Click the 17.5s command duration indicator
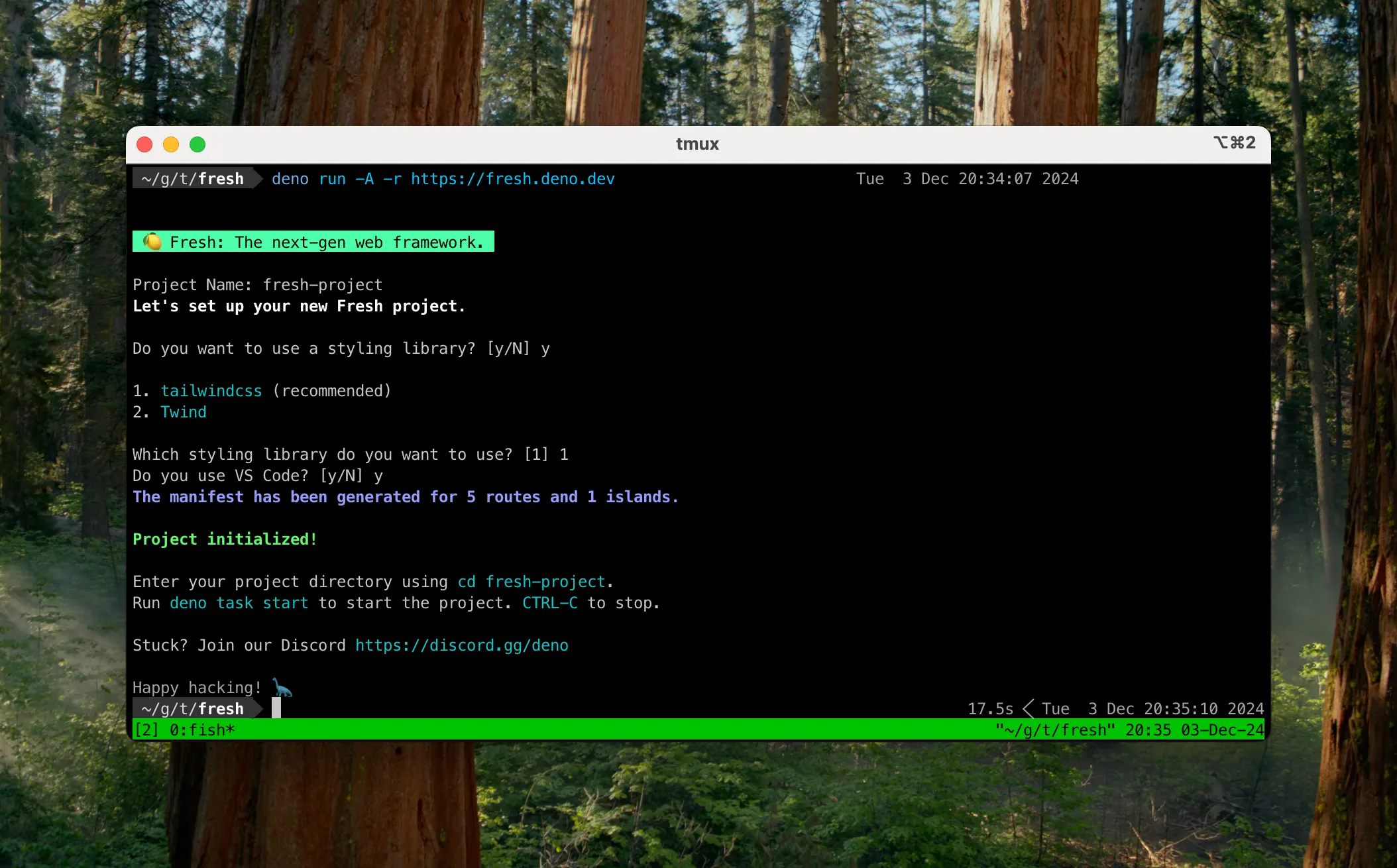 point(990,709)
